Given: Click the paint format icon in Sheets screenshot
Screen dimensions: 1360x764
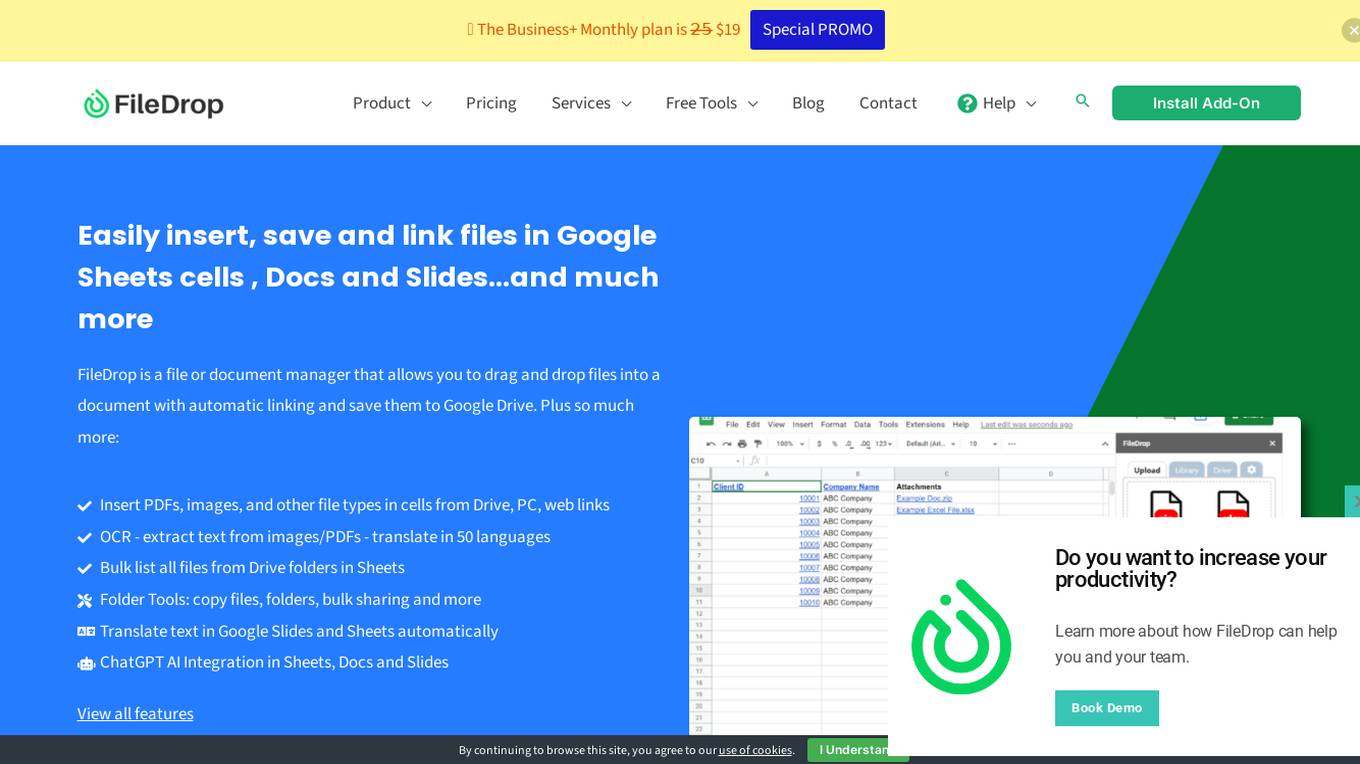Looking at the screenshot, I should click(758, 444).
